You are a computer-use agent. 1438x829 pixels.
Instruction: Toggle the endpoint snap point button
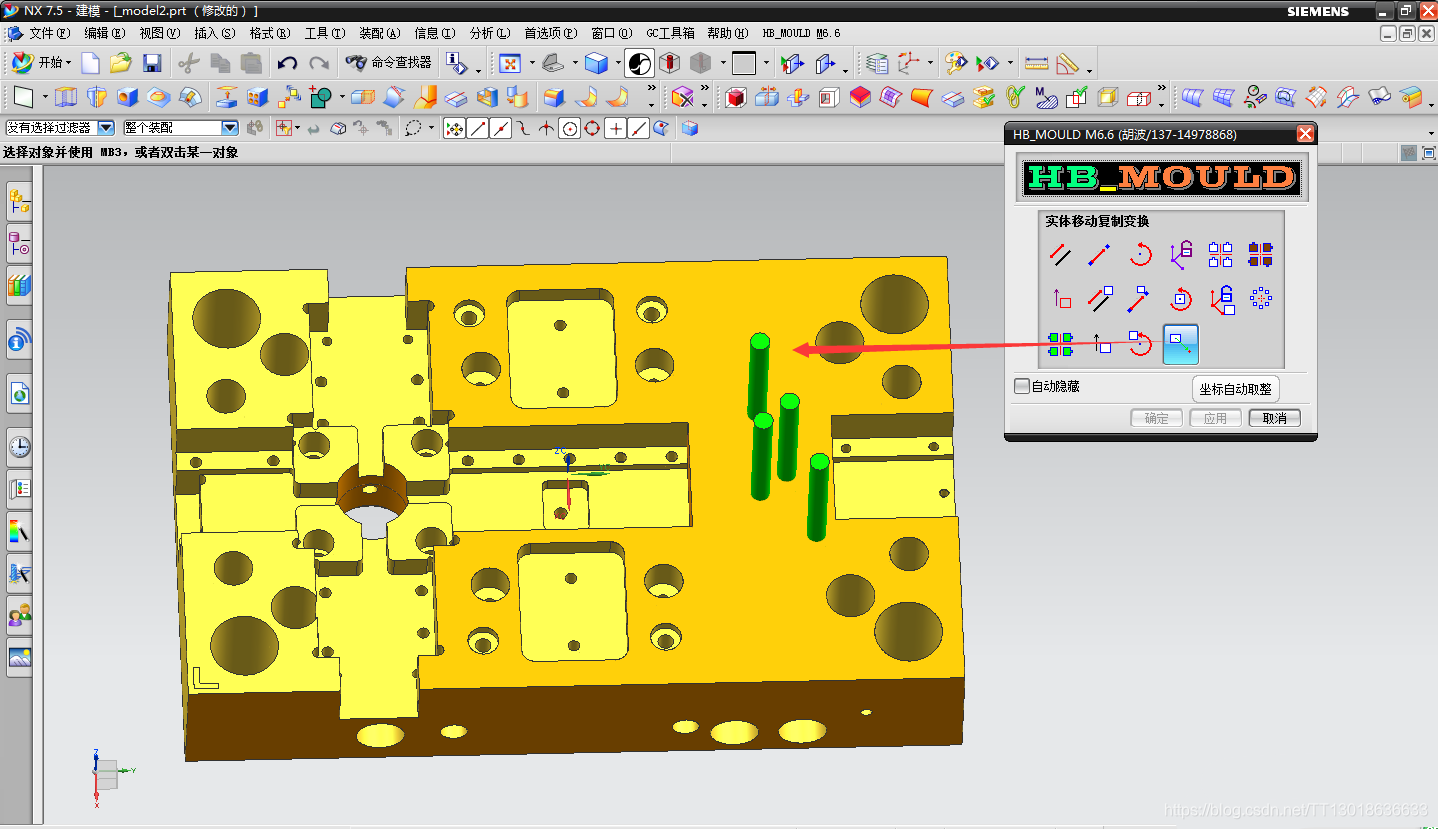tap(478, 128)
